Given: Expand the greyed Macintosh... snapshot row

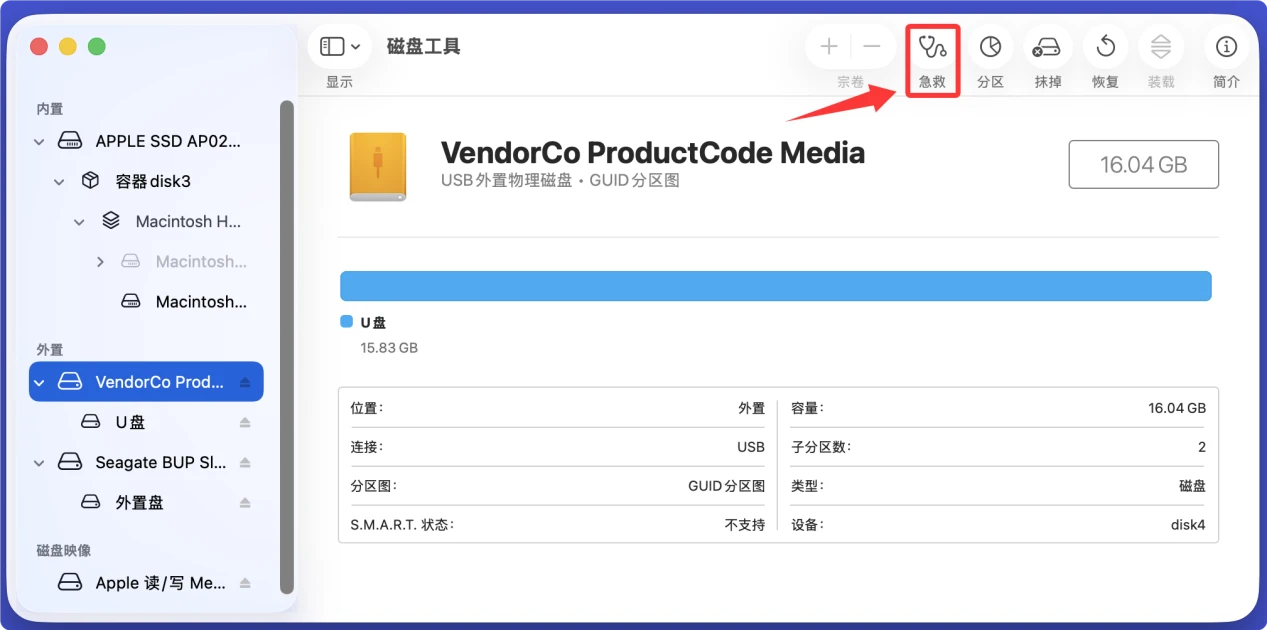Looking at the screenshot, I should (100, 262).
